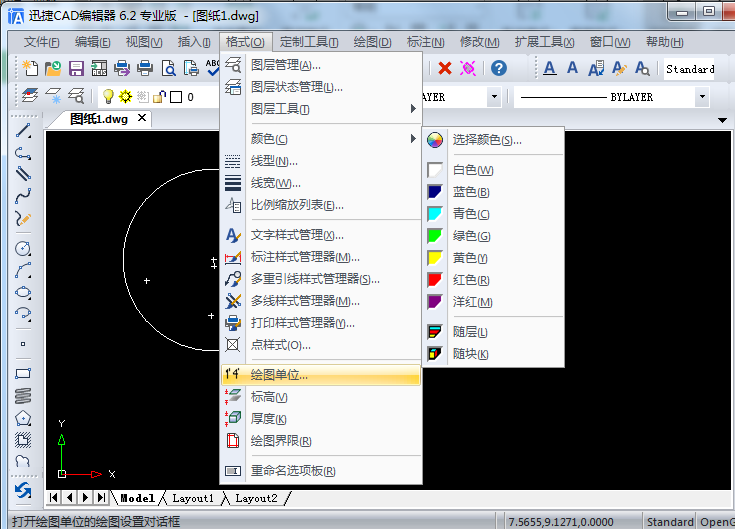This screenshot has width=735, height=529.
Task: Select the Multiline tool in left toolbar
Action: click(x=23, y=174)
